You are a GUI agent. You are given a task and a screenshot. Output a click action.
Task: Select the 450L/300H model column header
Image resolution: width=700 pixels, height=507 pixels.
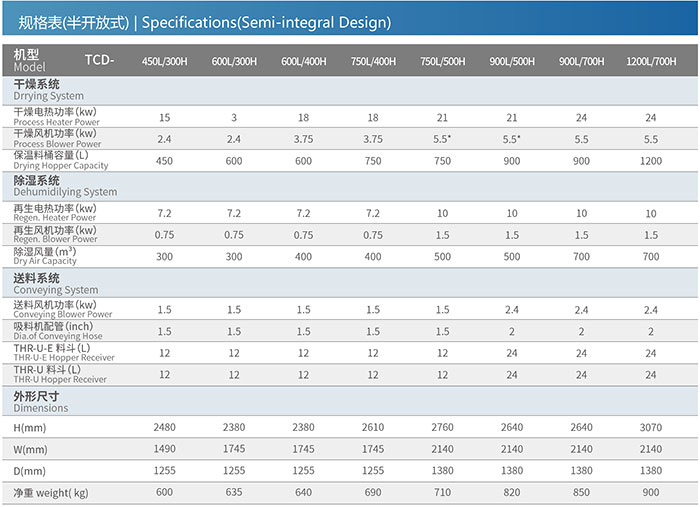point(164,61)
